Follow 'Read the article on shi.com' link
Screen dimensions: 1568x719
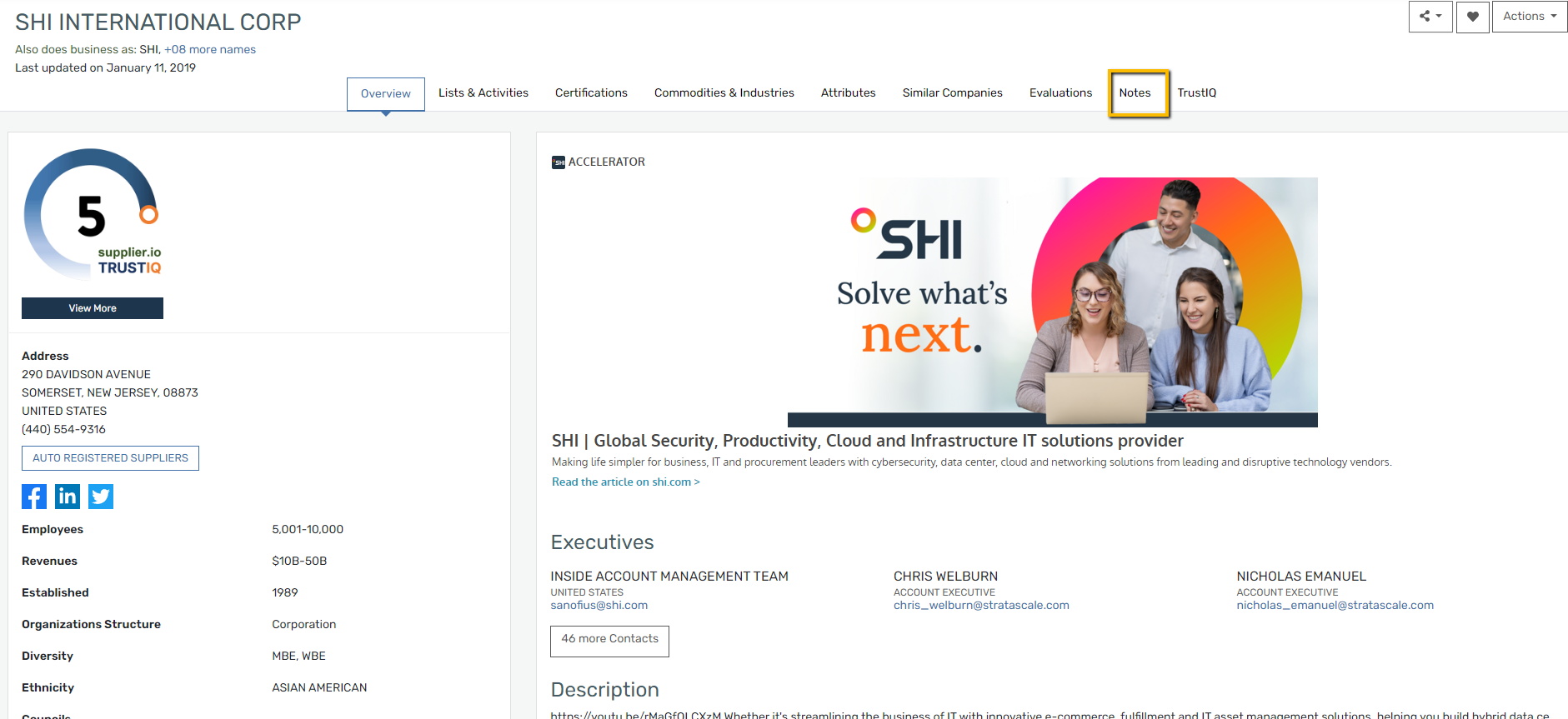point(626,482)
